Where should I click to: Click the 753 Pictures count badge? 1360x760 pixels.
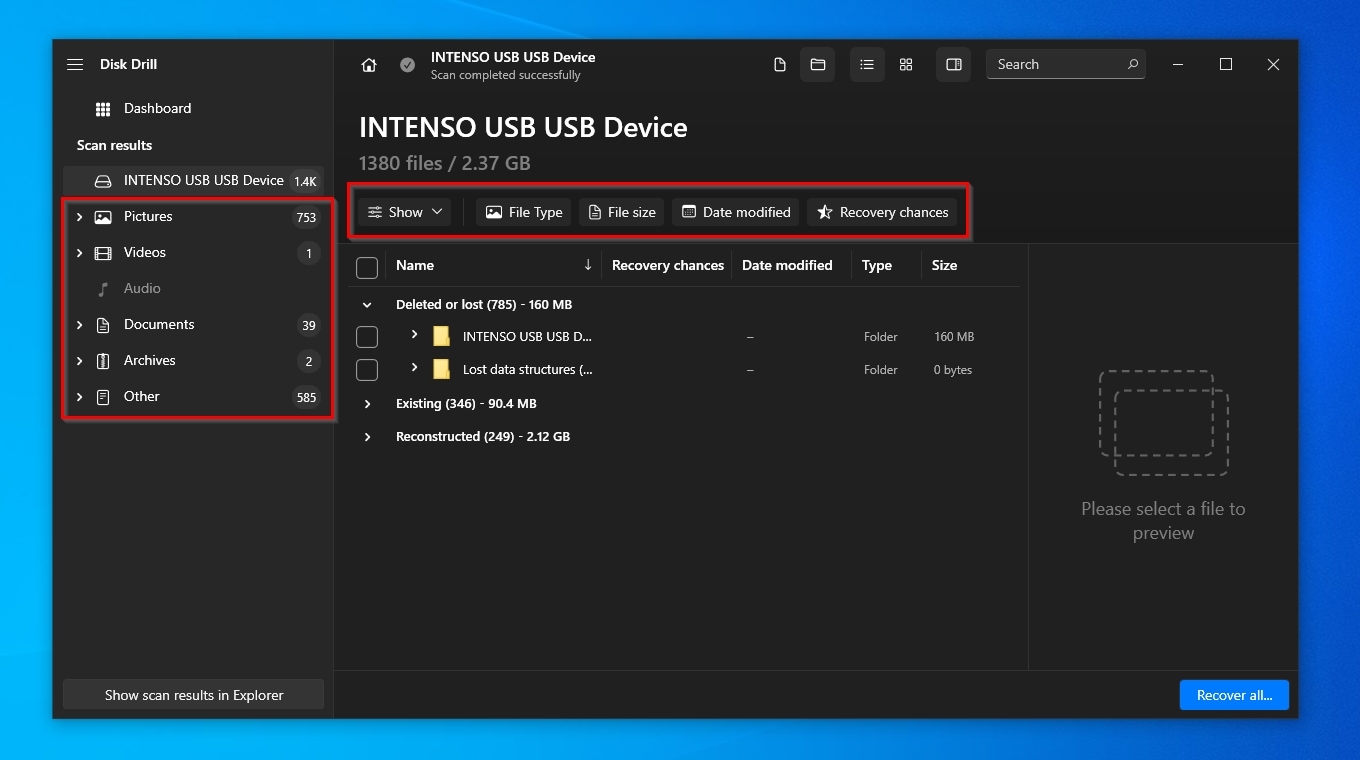pyautogui.click(x=306, y=217)
